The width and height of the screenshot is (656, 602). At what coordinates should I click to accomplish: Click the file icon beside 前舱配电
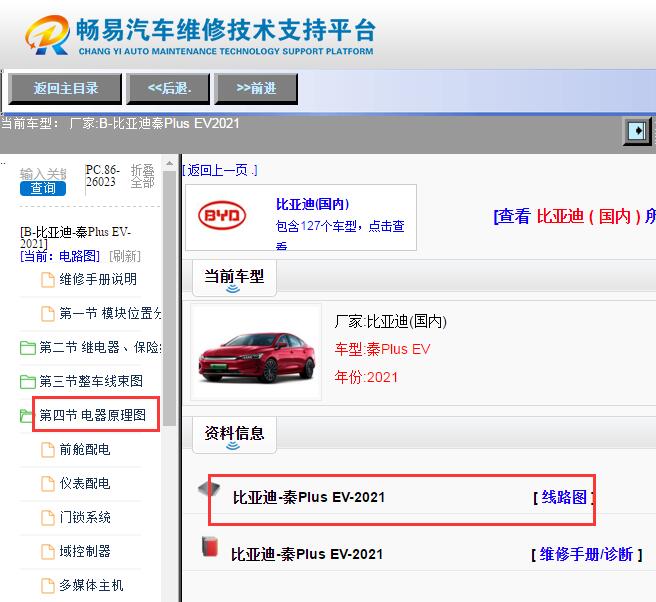[x=48, y=450]
